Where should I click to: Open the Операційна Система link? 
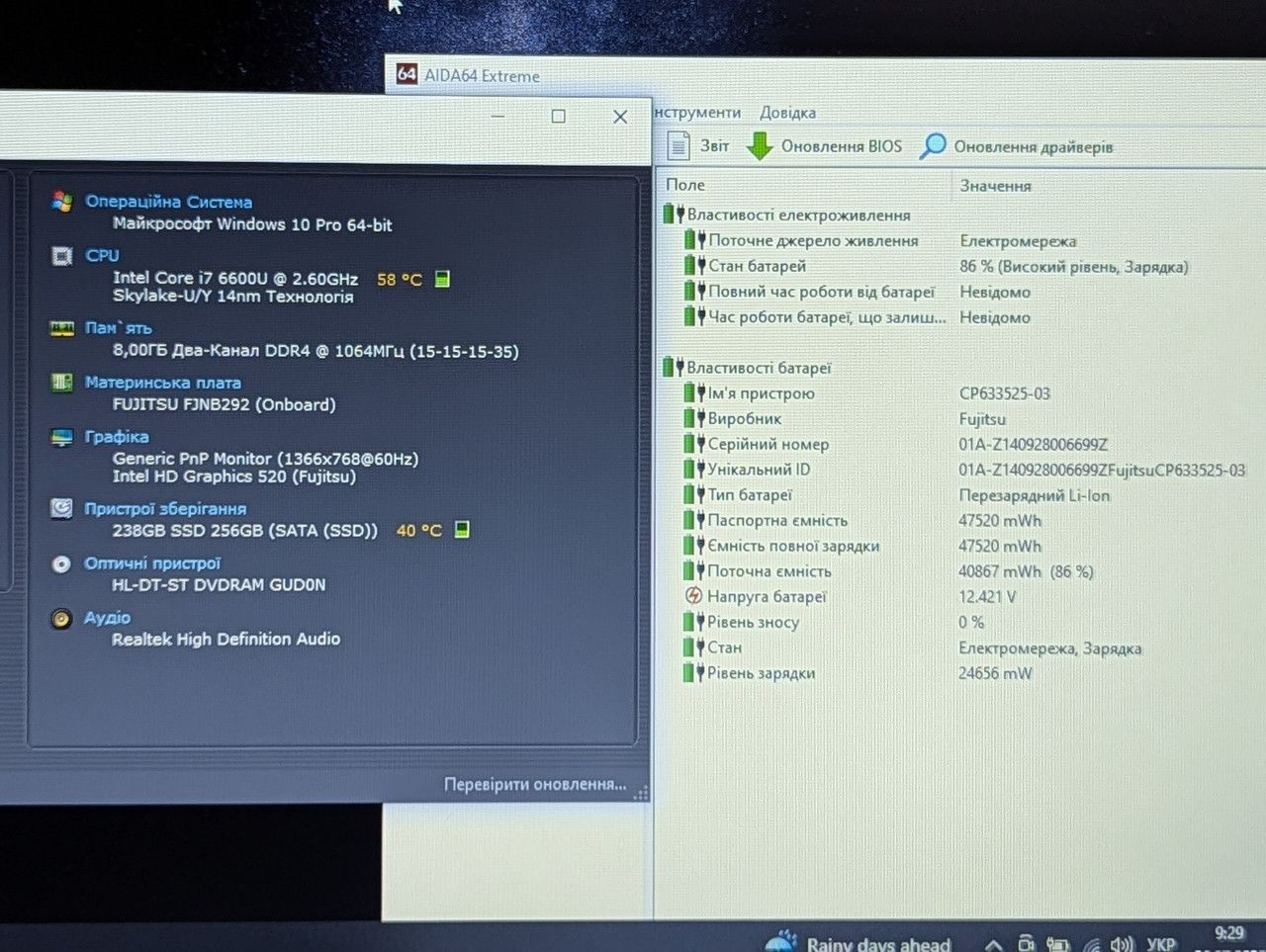(x=168, y=202)
